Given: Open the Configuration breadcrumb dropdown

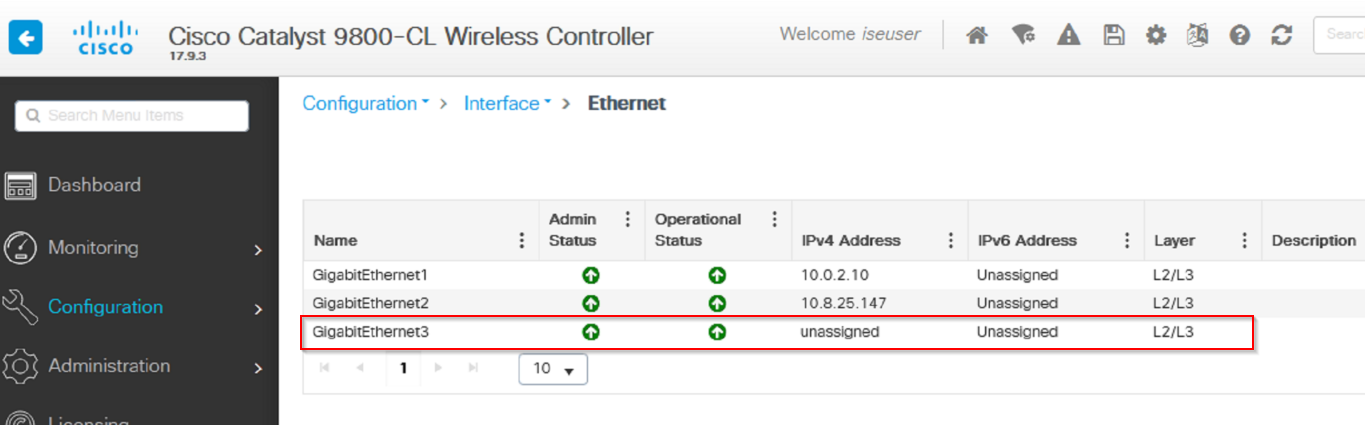Looking at the screenshot, I should coord(366,103).
